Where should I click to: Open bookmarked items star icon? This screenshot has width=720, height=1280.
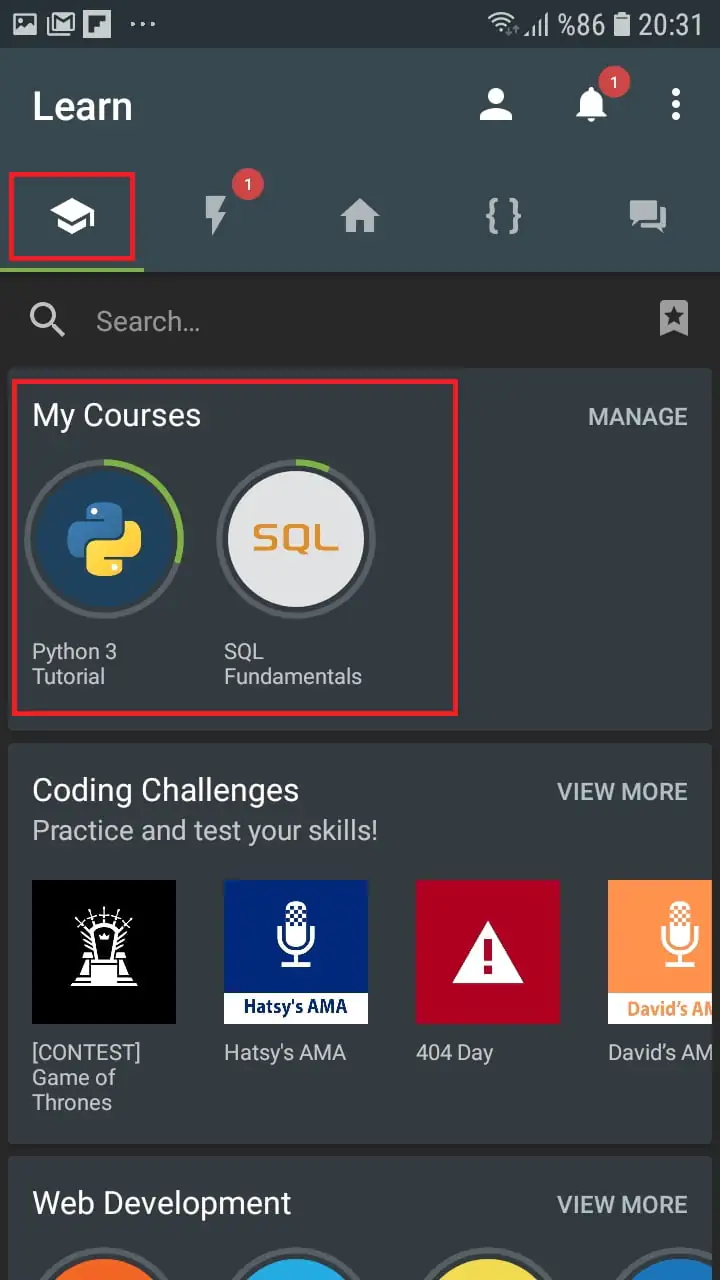point(674,320)
